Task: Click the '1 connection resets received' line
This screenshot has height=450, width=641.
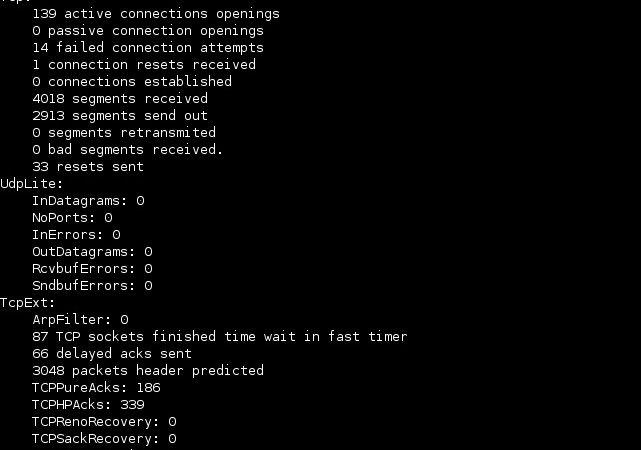Action: 144,65
